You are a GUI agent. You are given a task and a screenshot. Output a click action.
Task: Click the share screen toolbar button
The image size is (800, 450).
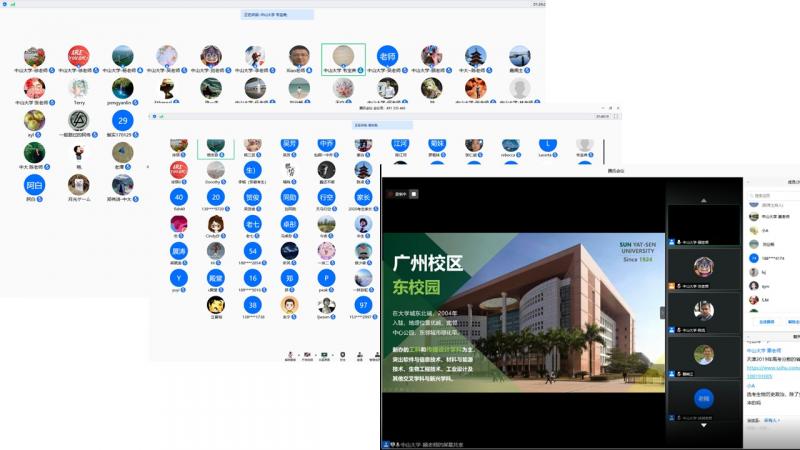tap(325, 354)
